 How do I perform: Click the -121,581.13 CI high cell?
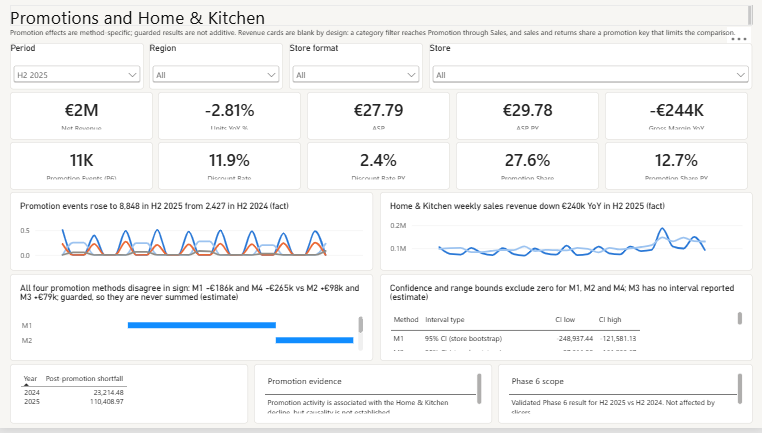[618, 338]
